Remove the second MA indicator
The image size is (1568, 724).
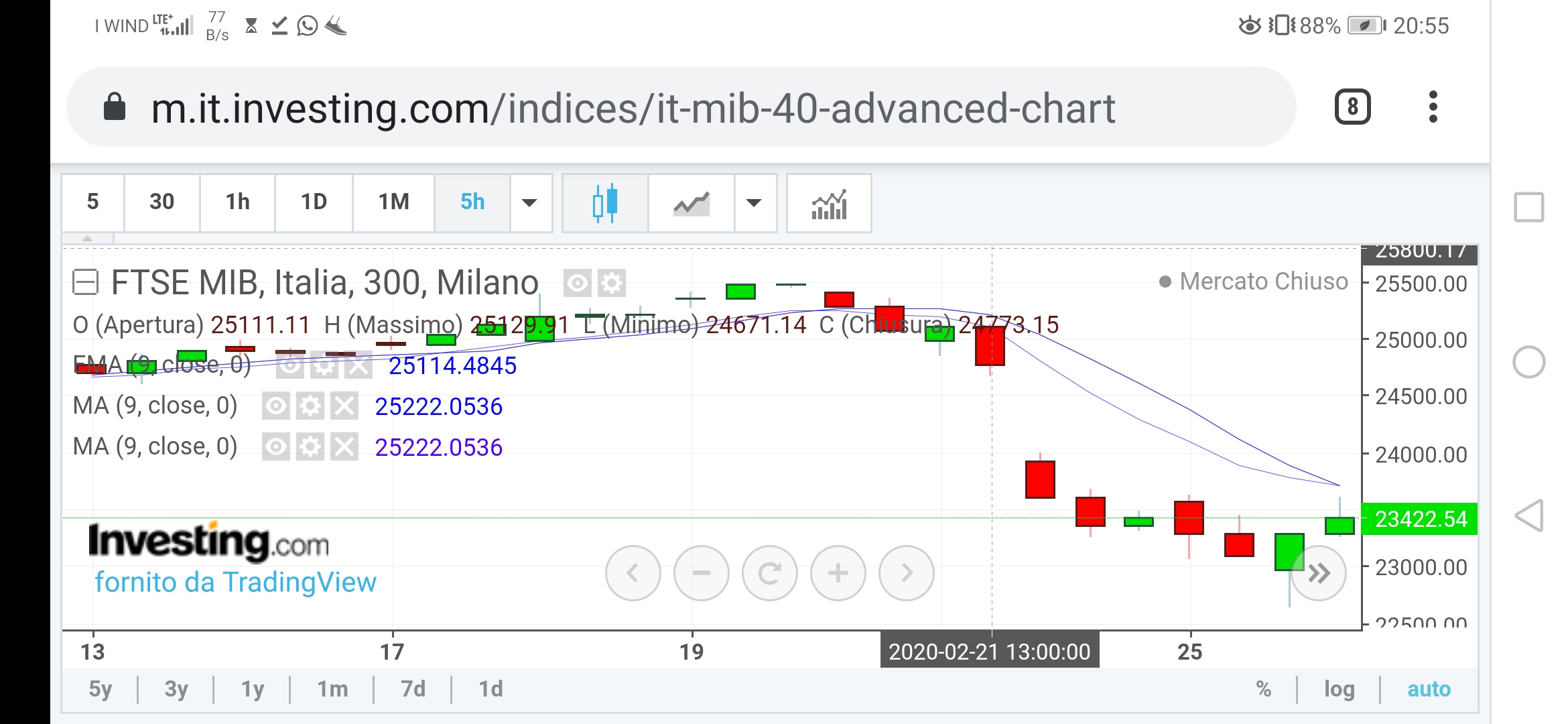tap(344, 447)
